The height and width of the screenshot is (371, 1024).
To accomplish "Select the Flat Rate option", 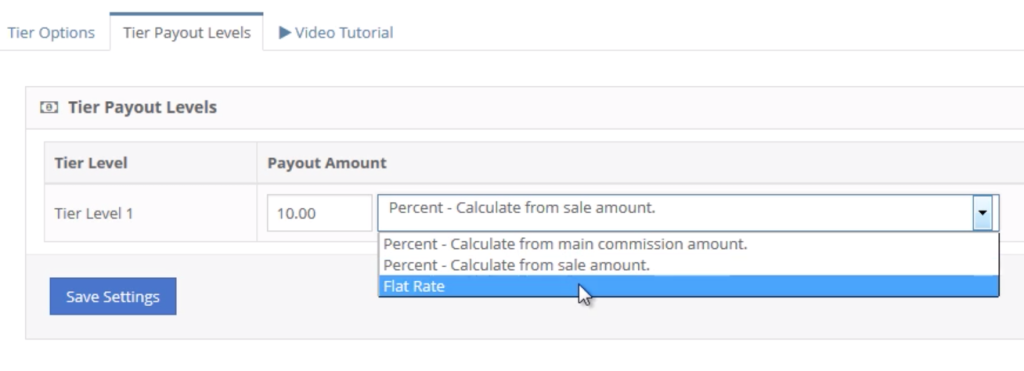I will [x=688, y=286].
